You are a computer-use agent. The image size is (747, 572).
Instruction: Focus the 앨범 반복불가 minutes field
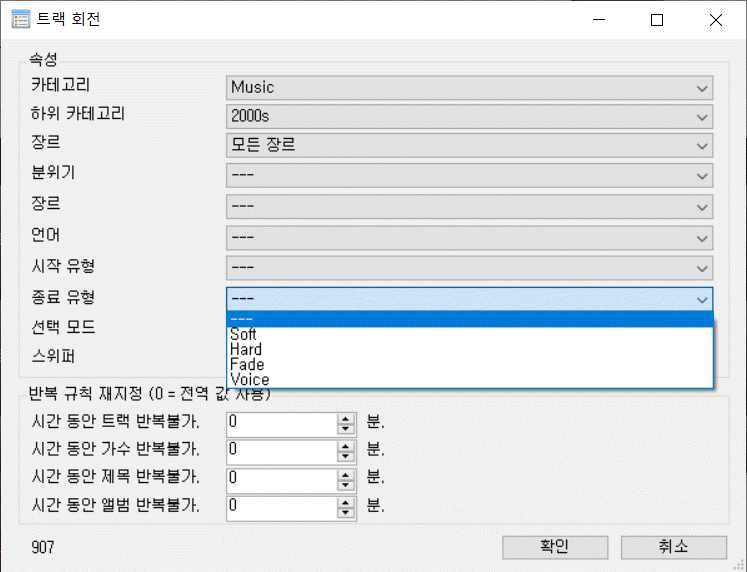282,507
